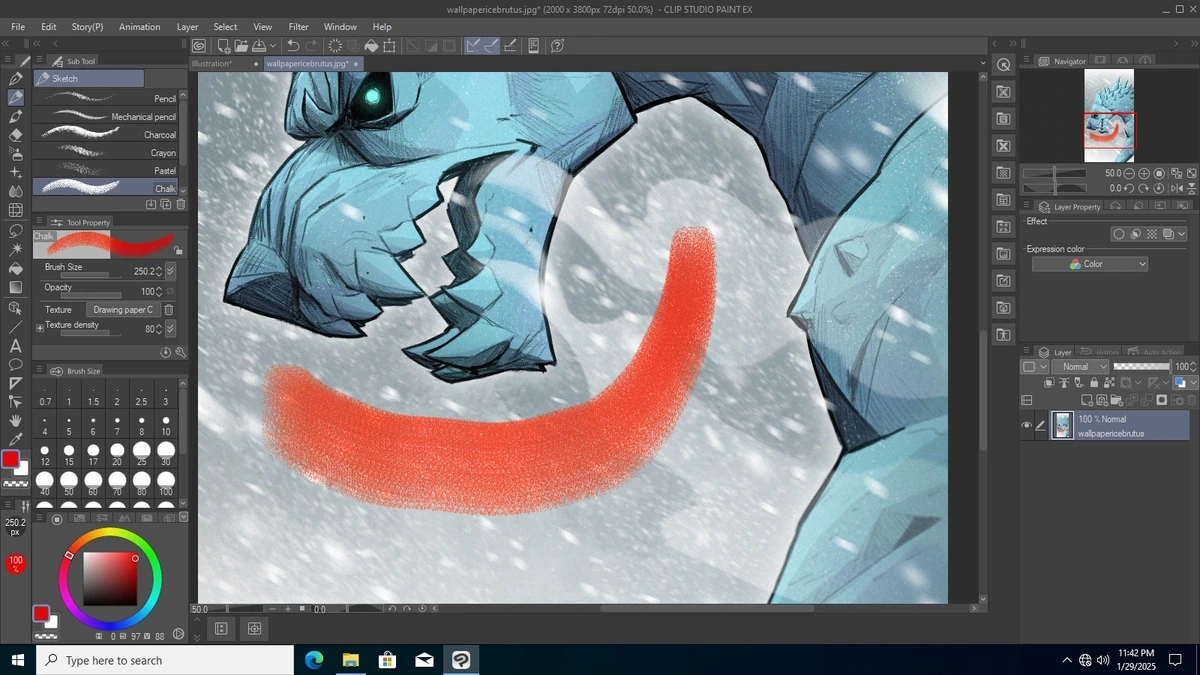Select the Text tool with letter A
This screenshot has width=1200, height=675.
(x=15, y=345)
